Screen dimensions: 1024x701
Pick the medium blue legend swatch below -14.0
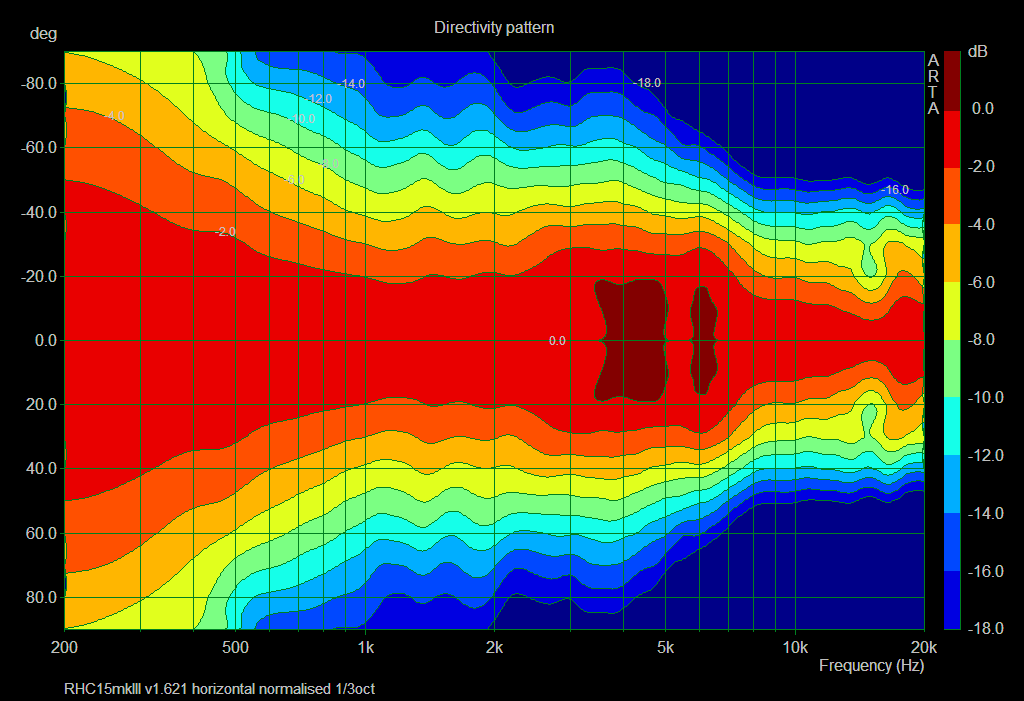(x=952, y=542)
